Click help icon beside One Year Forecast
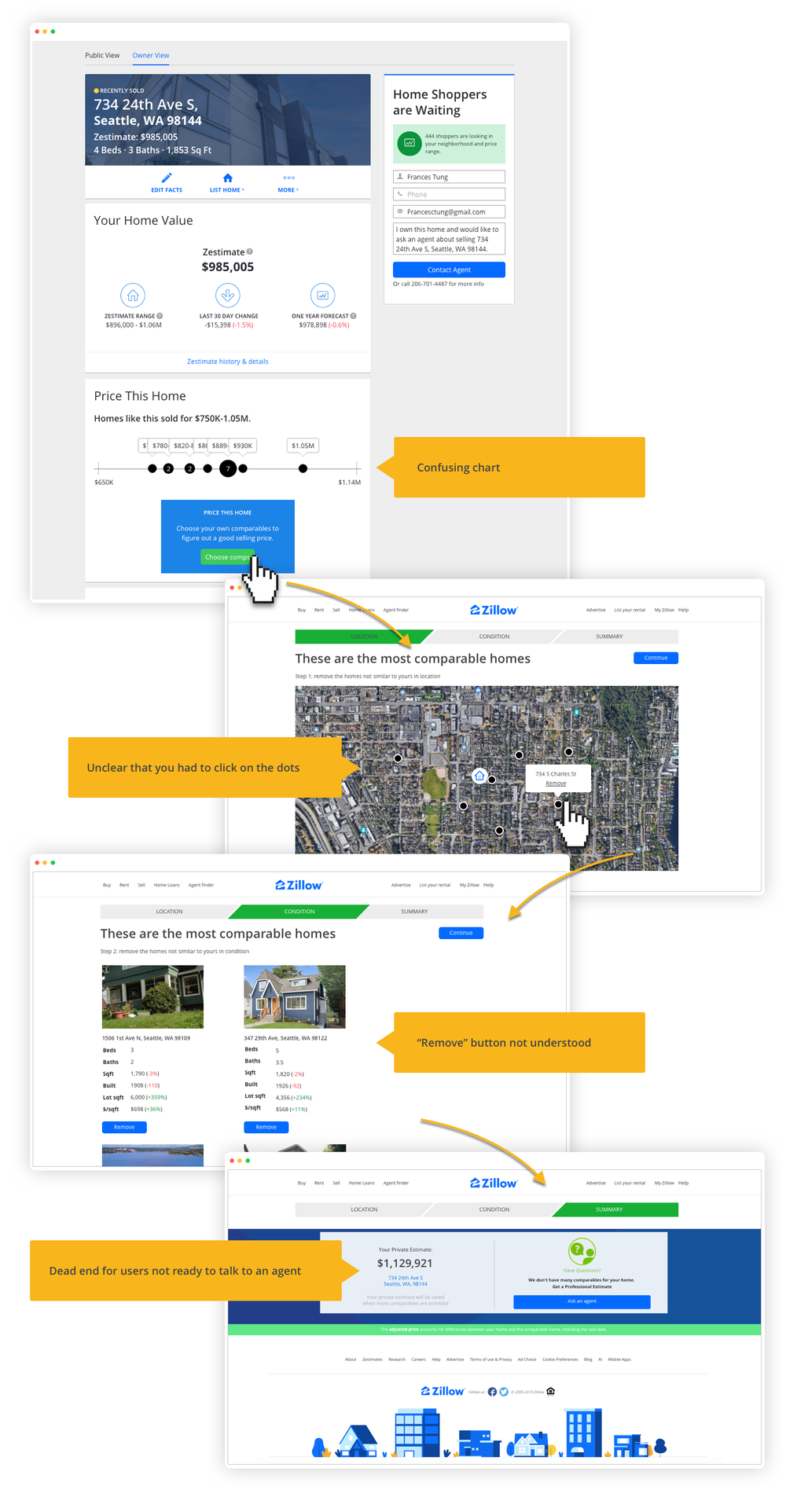Screen dimensions: 786x1512 pyautogui.click(x=354, y=316)
